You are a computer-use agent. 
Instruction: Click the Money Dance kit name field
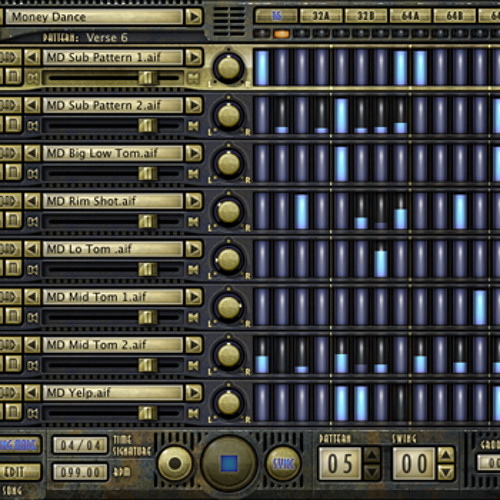[x=94, y=17]
